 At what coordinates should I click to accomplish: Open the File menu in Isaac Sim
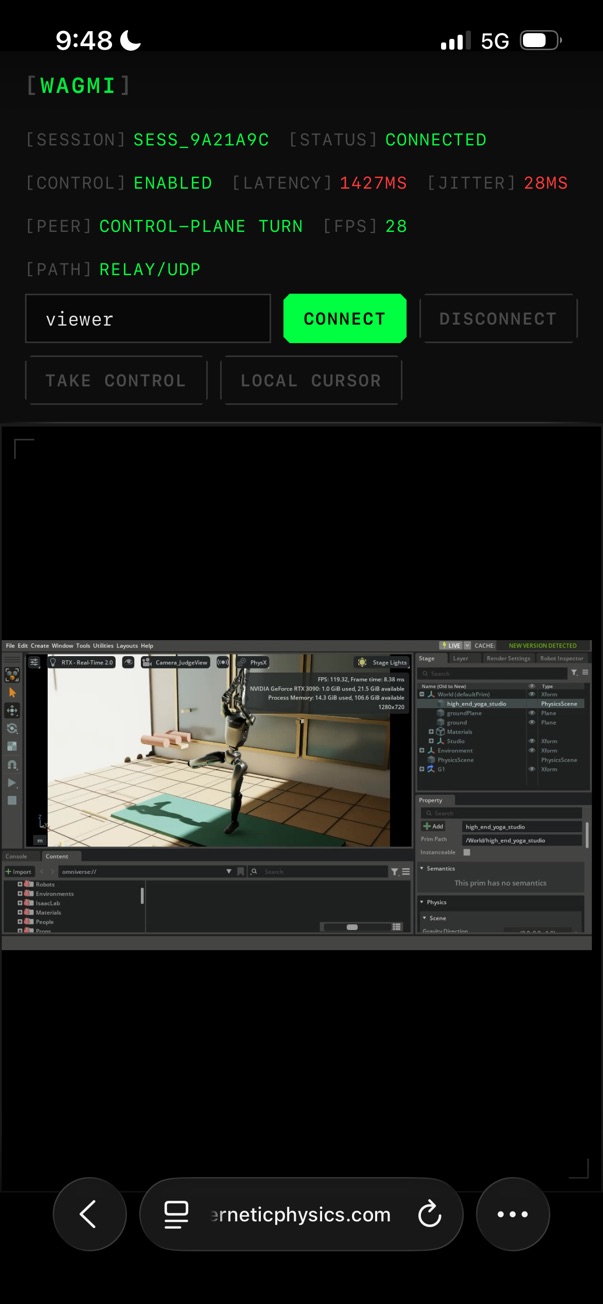(10, 646)
